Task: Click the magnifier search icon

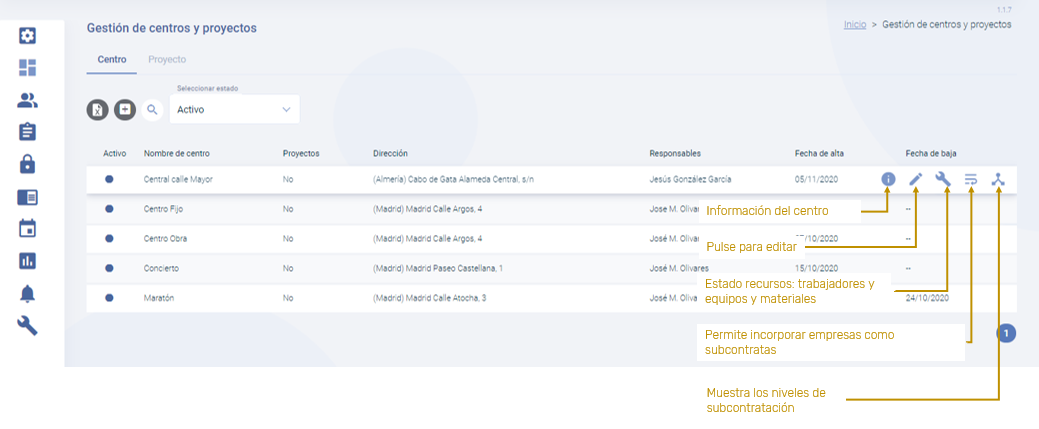Action: [x=152, y=110]
